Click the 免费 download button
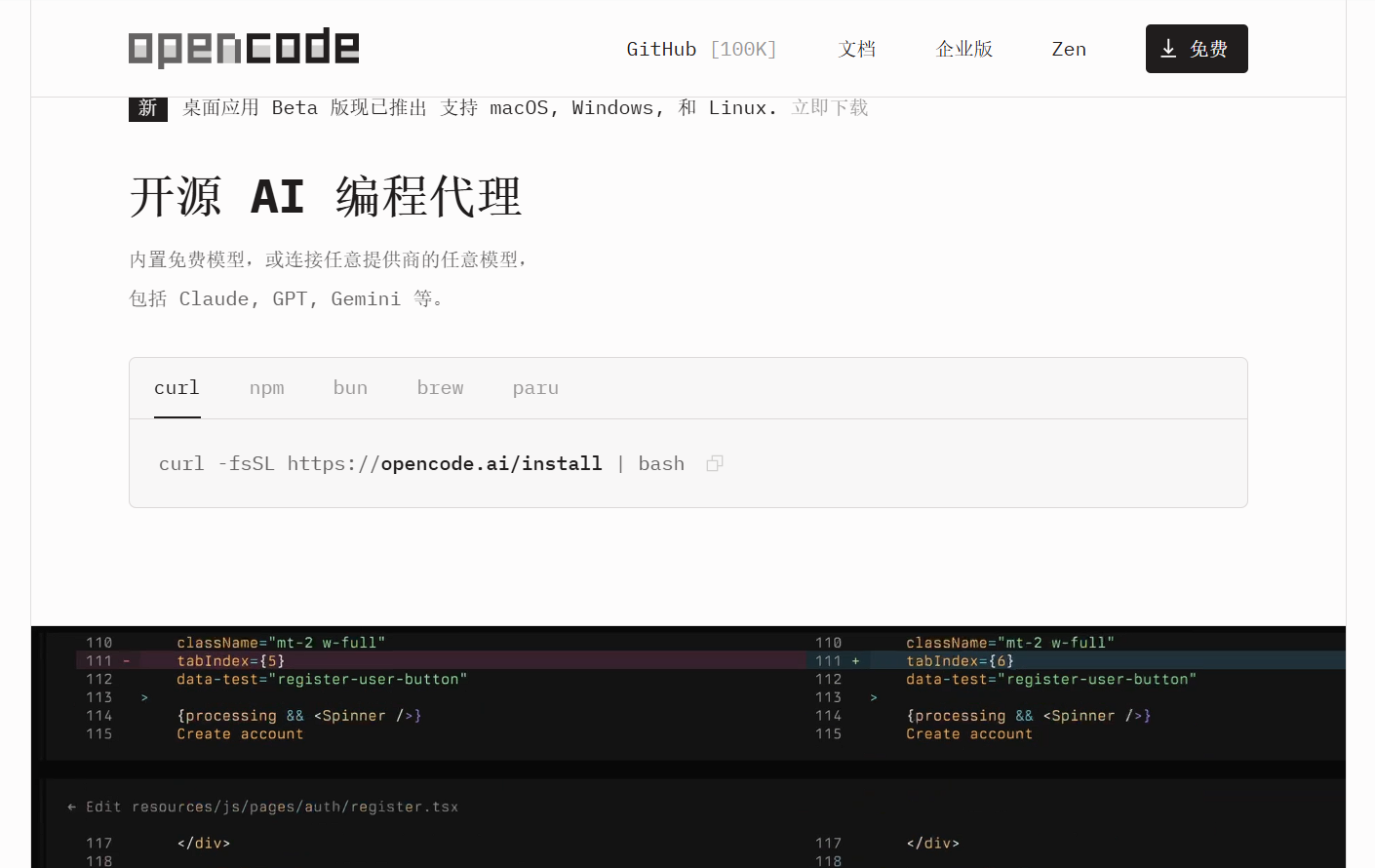This screenshot has height=868, width=1375. coord(1197,49)
